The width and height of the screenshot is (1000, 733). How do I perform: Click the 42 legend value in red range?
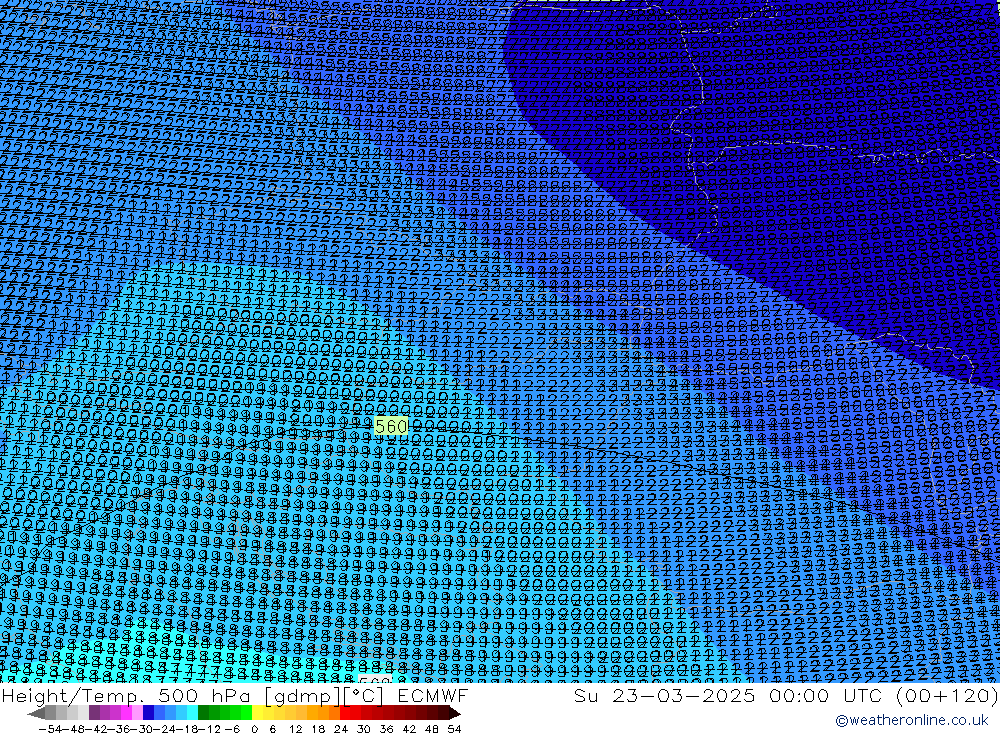coord(409,729)
